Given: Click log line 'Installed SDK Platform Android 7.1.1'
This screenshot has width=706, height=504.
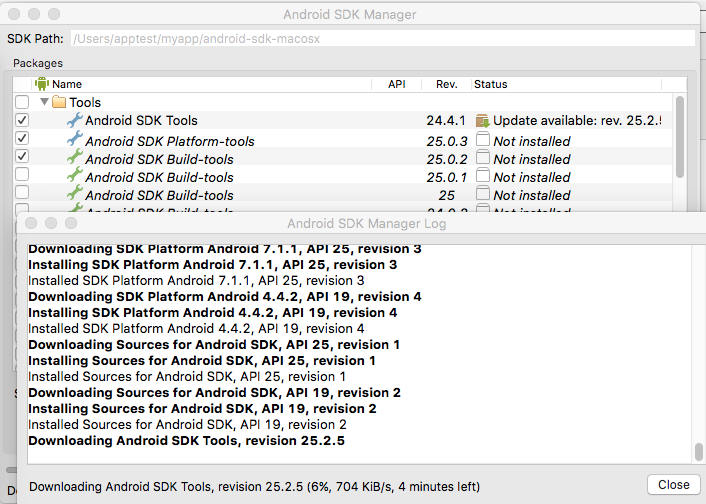Looking at the screenshot, I should coord(196,281).
